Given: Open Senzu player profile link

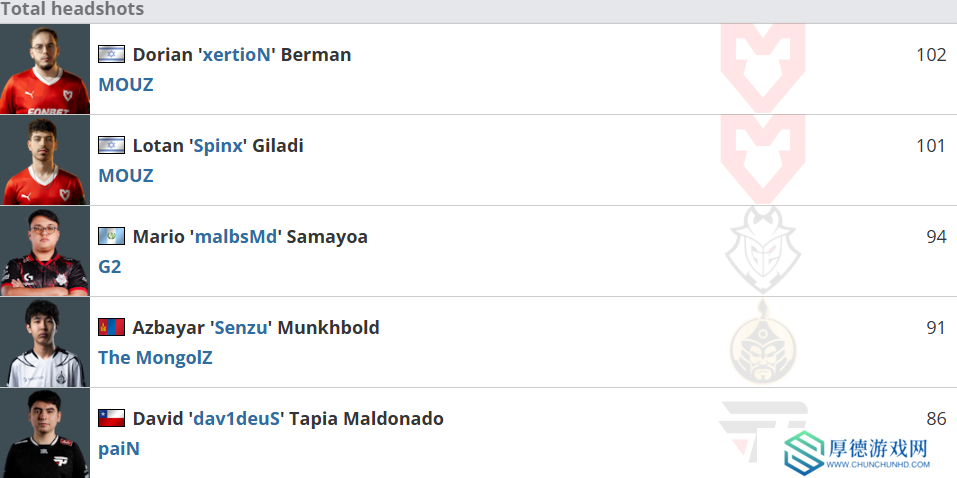Looking at the screenshot, I should [x=241, y=327].
